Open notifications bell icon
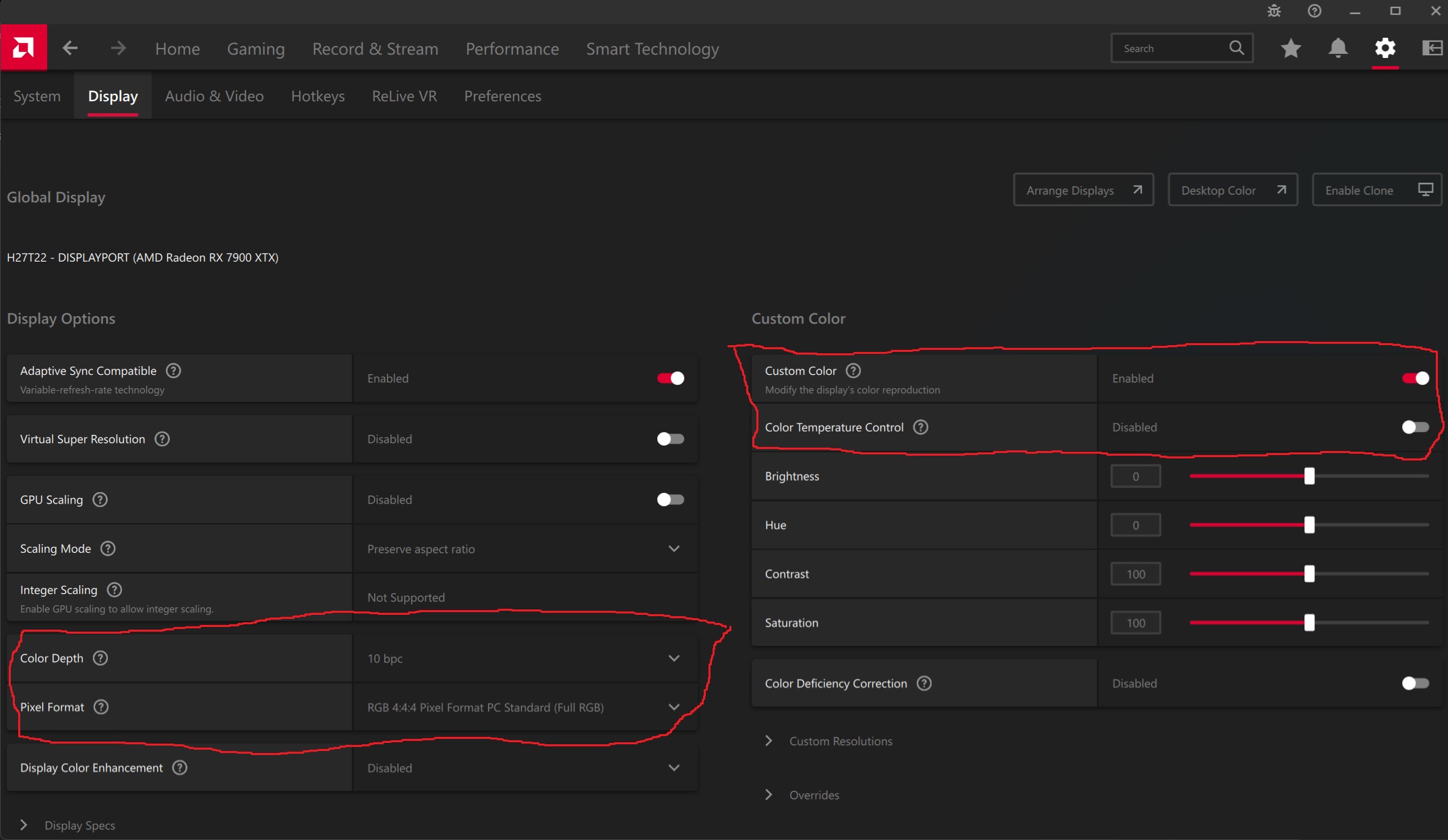 click(1338, 48)
